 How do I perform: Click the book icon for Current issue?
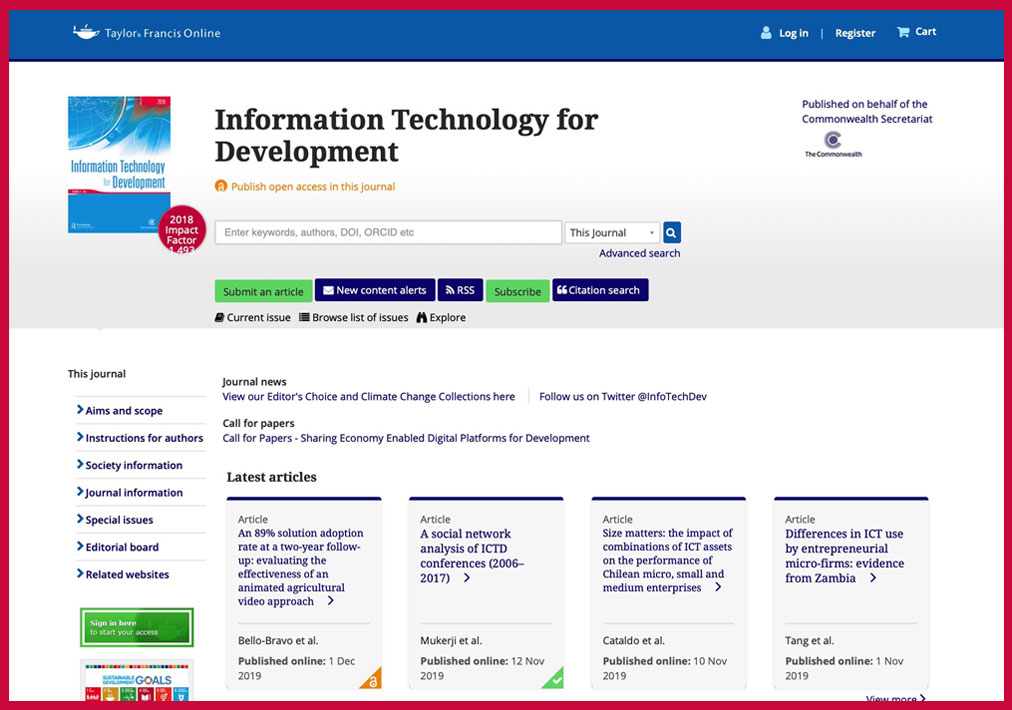[219, 318]
